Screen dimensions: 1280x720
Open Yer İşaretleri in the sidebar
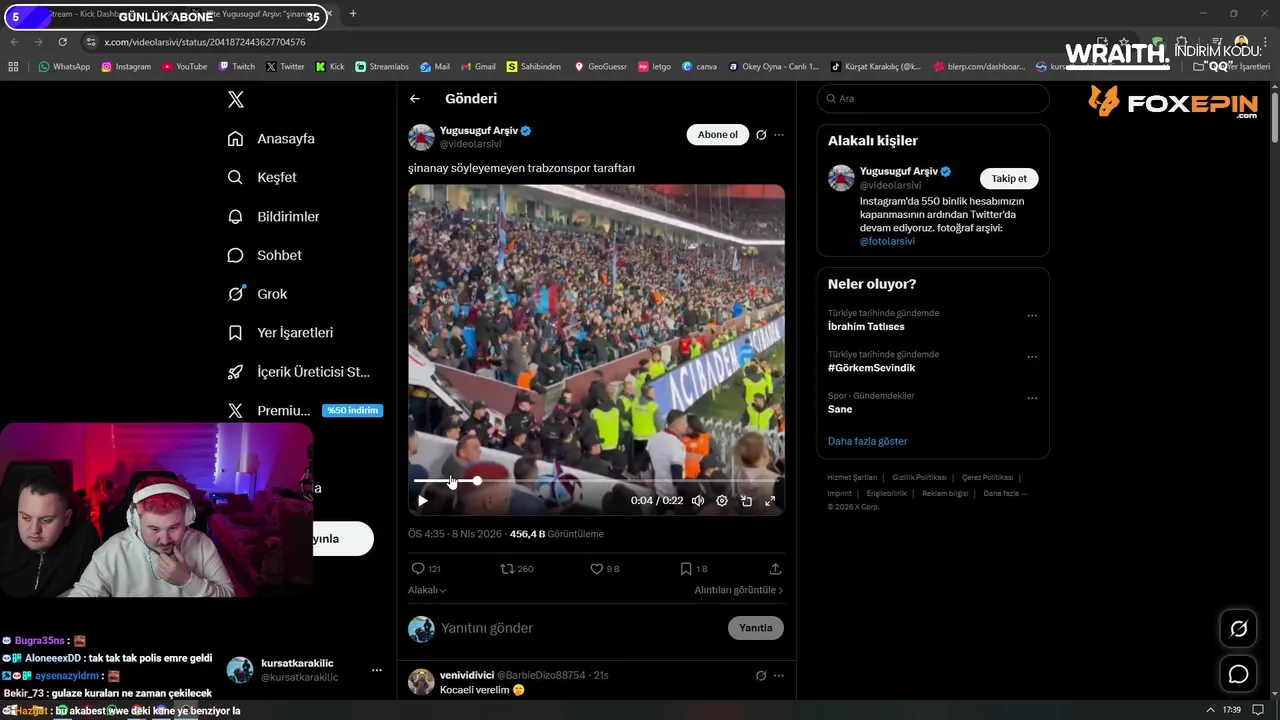click(280, 333)
